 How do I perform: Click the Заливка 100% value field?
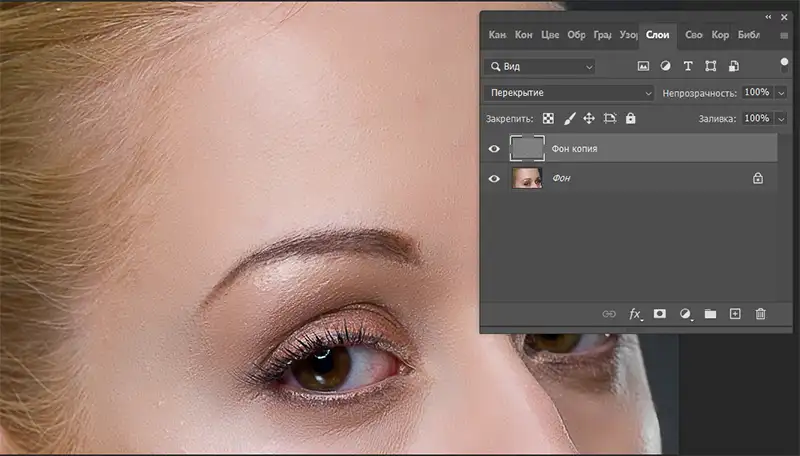tap(757, 118)
